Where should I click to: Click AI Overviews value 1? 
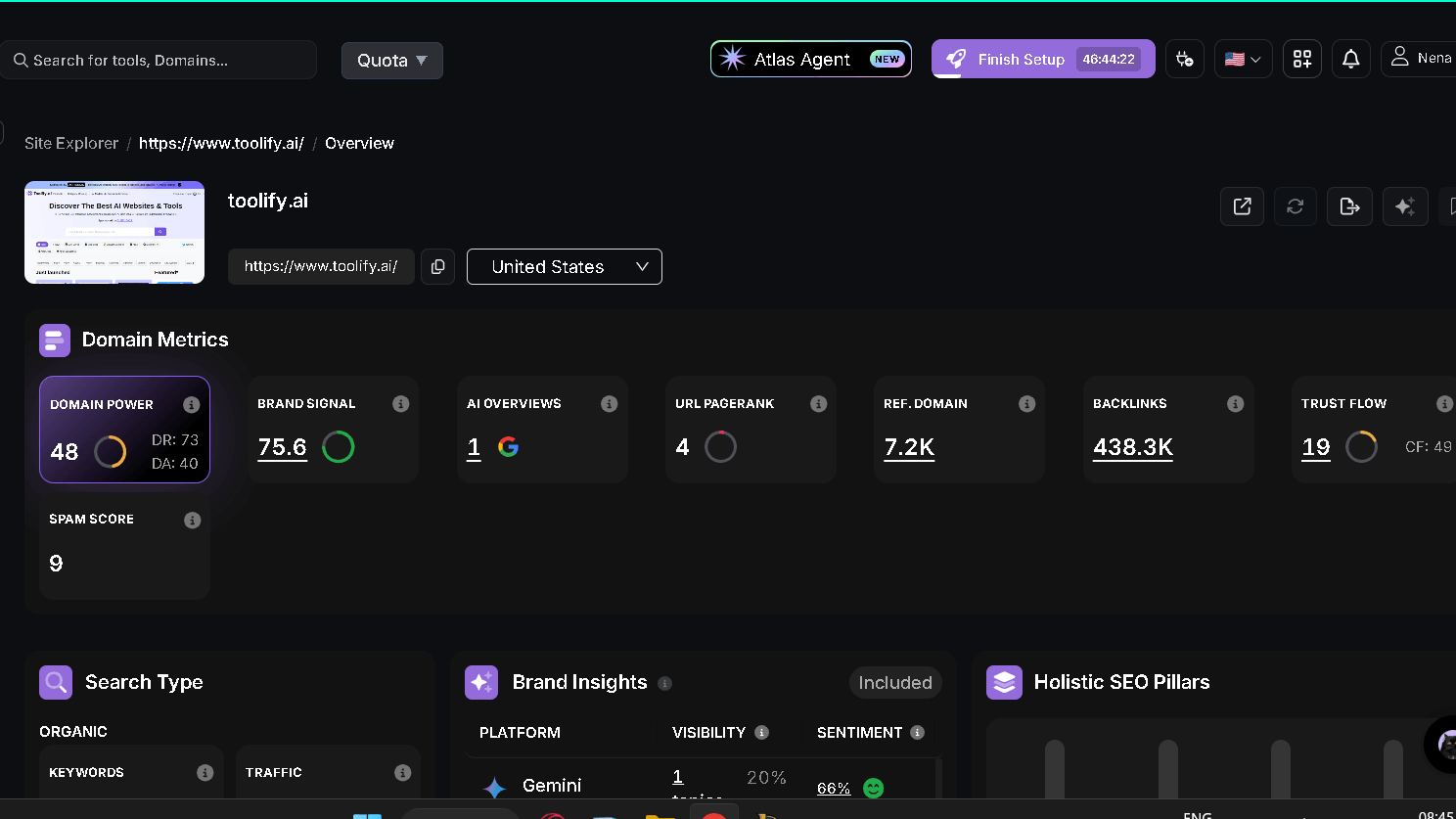pos(474,447)
